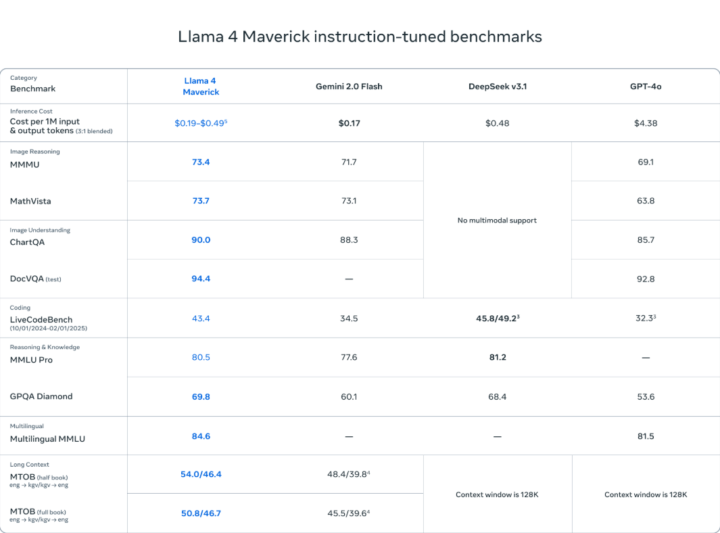Click the '43.4' LiveCodeBench score
The image size is (720, 533).
tap(201, 318)
